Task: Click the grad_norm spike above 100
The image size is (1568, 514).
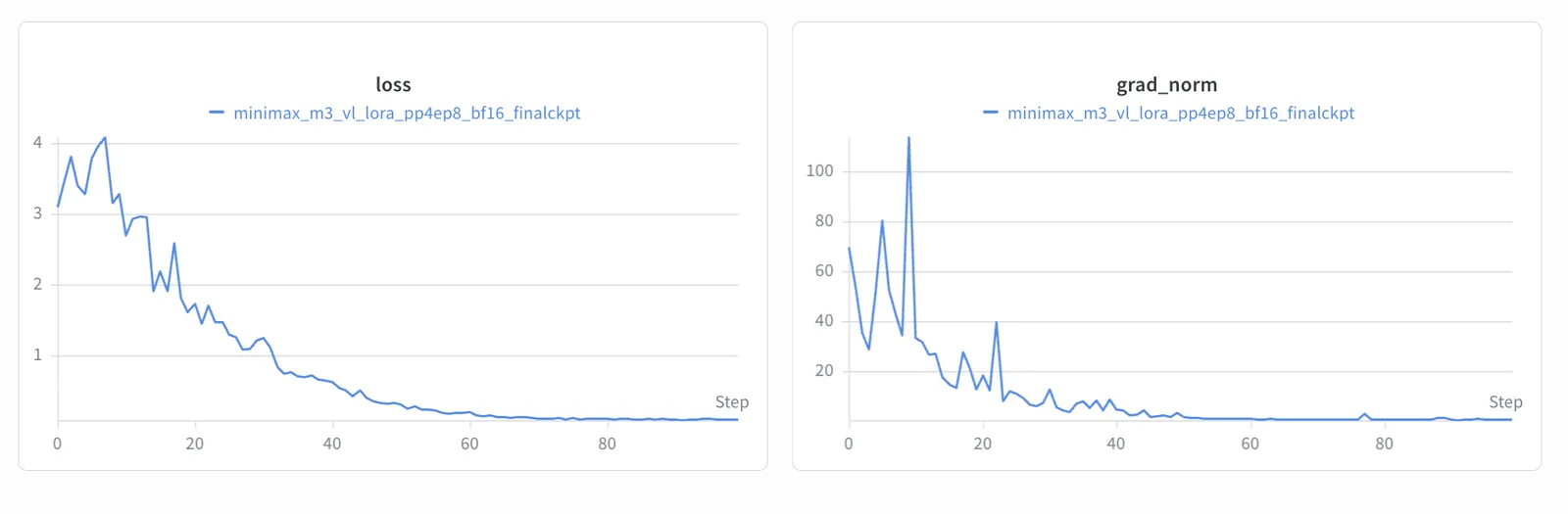Action: 908,138
